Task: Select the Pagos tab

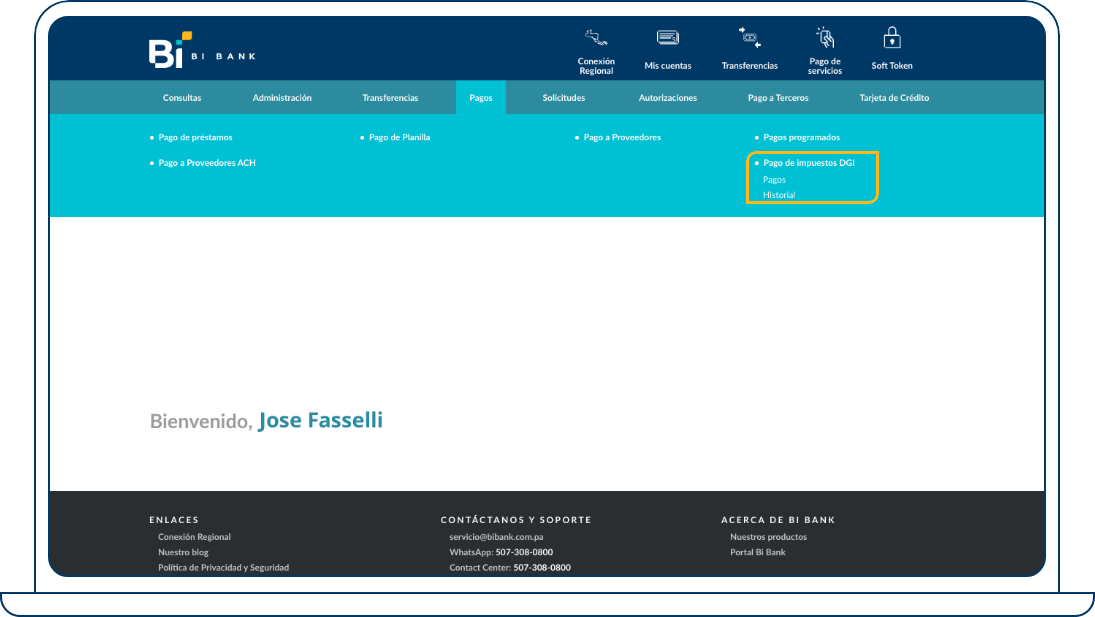Action: (481, 98)
